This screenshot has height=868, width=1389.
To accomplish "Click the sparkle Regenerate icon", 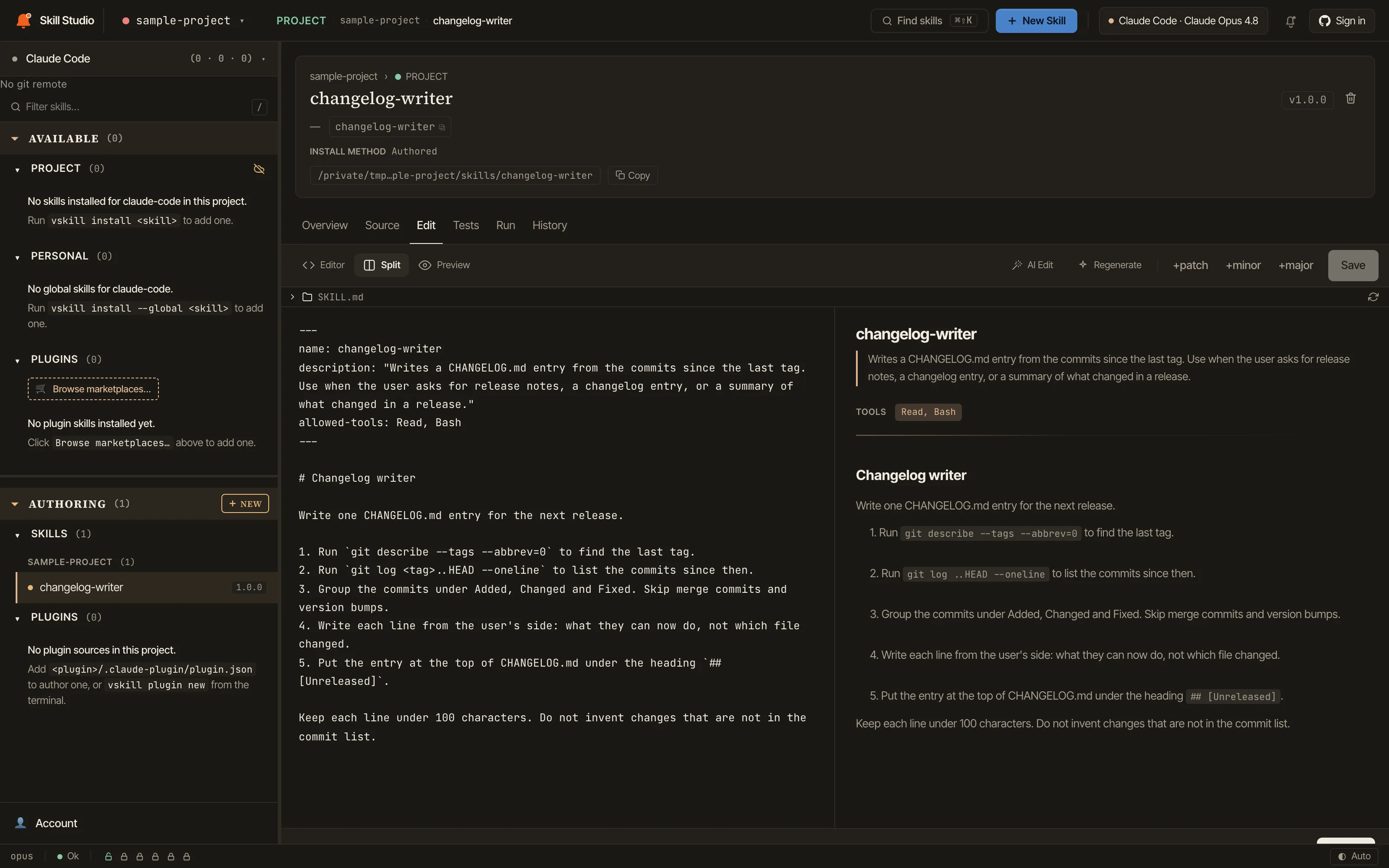I will pyautogui.click(x=1083, y=265).
